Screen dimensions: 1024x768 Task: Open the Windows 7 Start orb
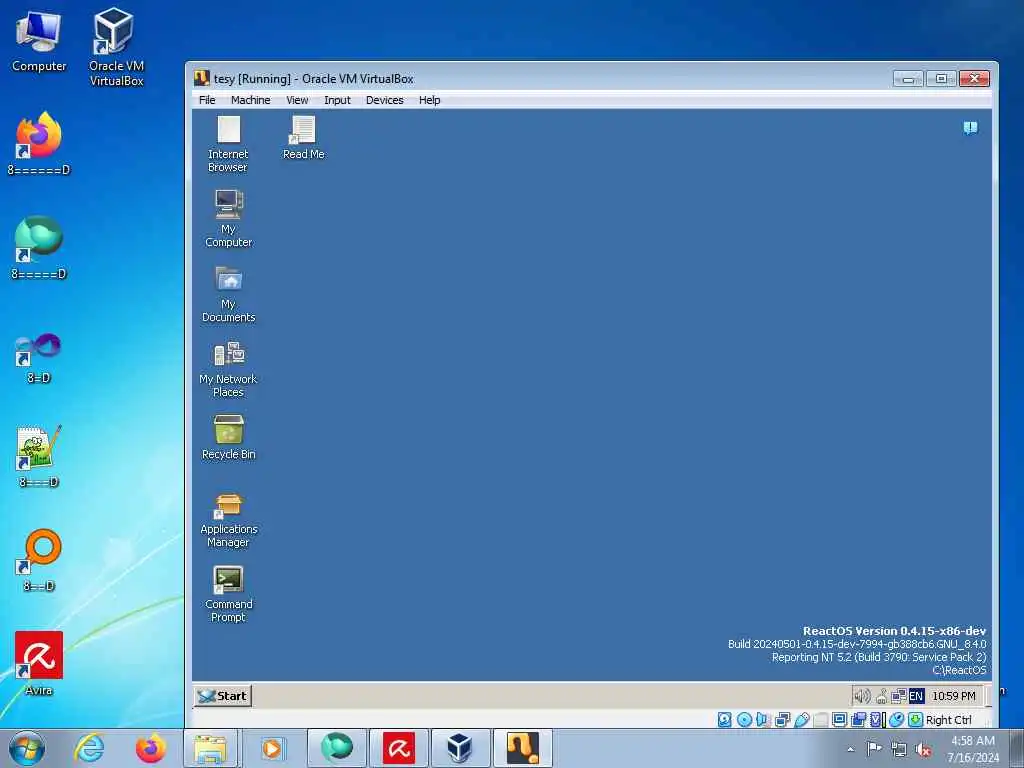[x=27, y=748]
